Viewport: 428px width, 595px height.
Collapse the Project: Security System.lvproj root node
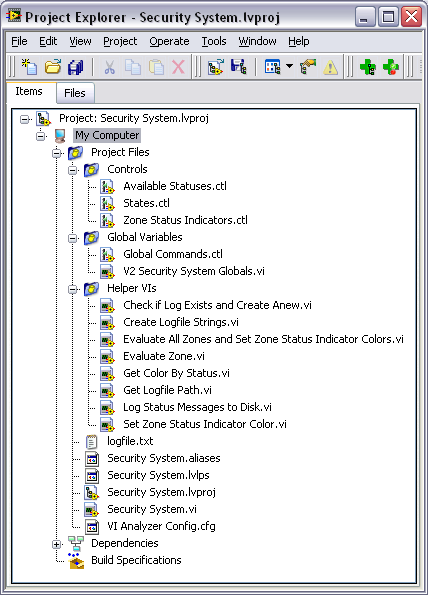[x=25, y=120]
